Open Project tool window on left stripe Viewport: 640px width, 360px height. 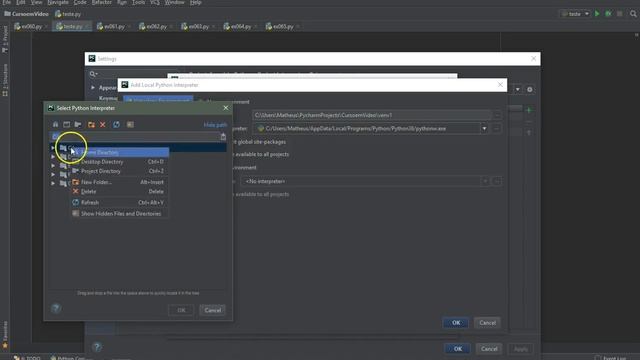pos(5,39)
